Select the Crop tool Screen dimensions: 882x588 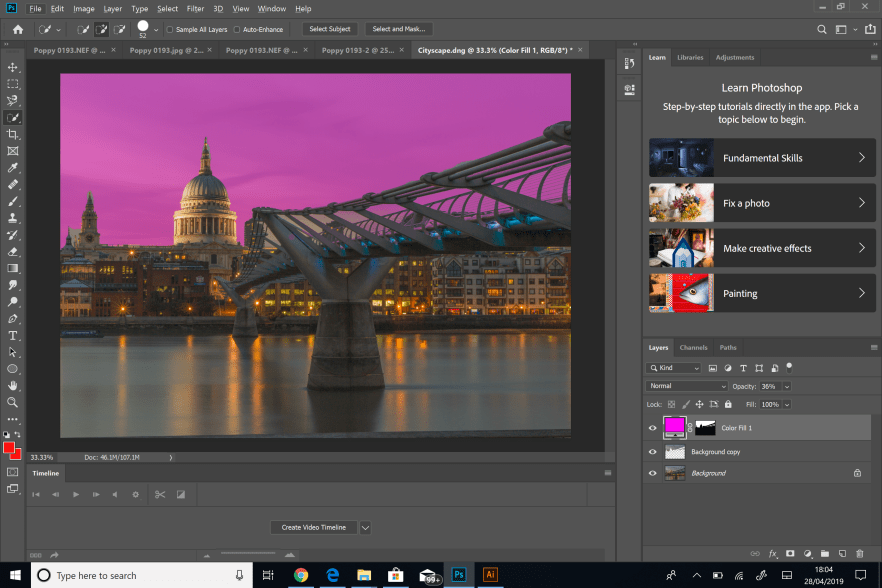[13, 134]
